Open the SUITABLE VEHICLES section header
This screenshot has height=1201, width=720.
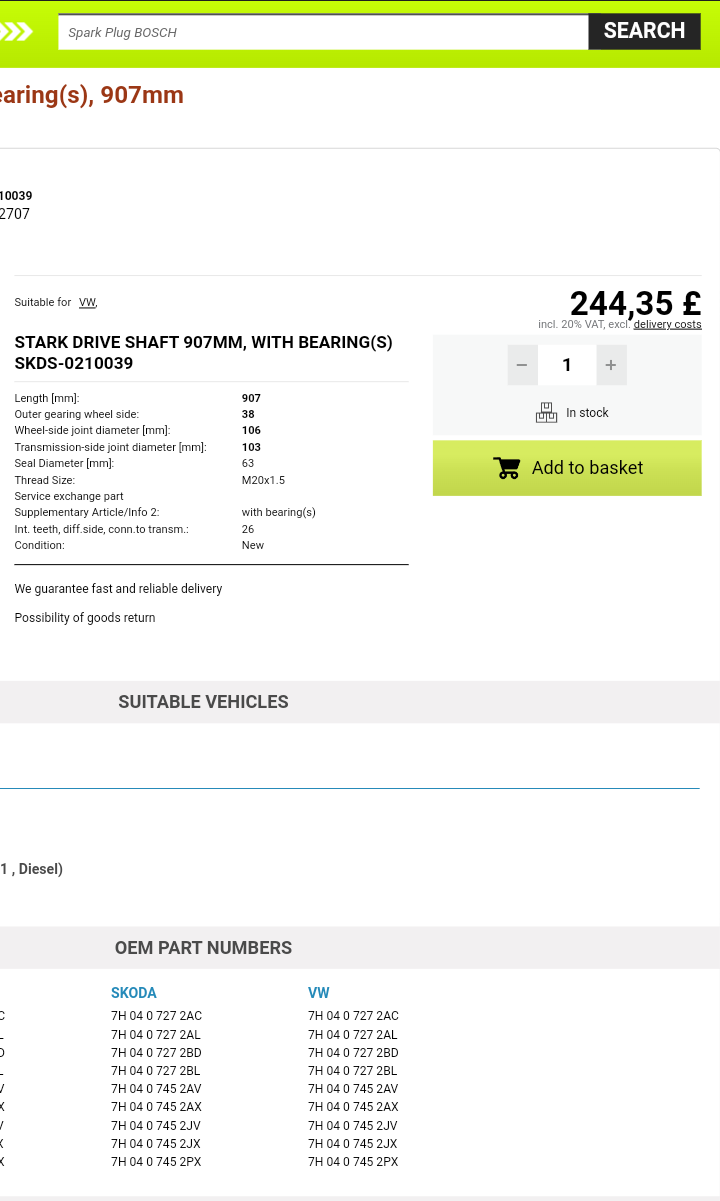pos(203,702)
